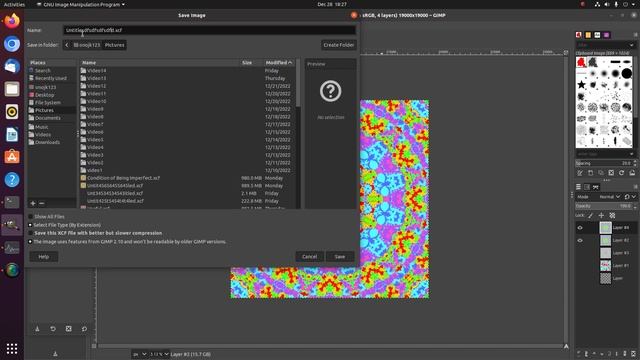Click the Save button
Viewport: 640px width, 360px height.
pos(340,257)
